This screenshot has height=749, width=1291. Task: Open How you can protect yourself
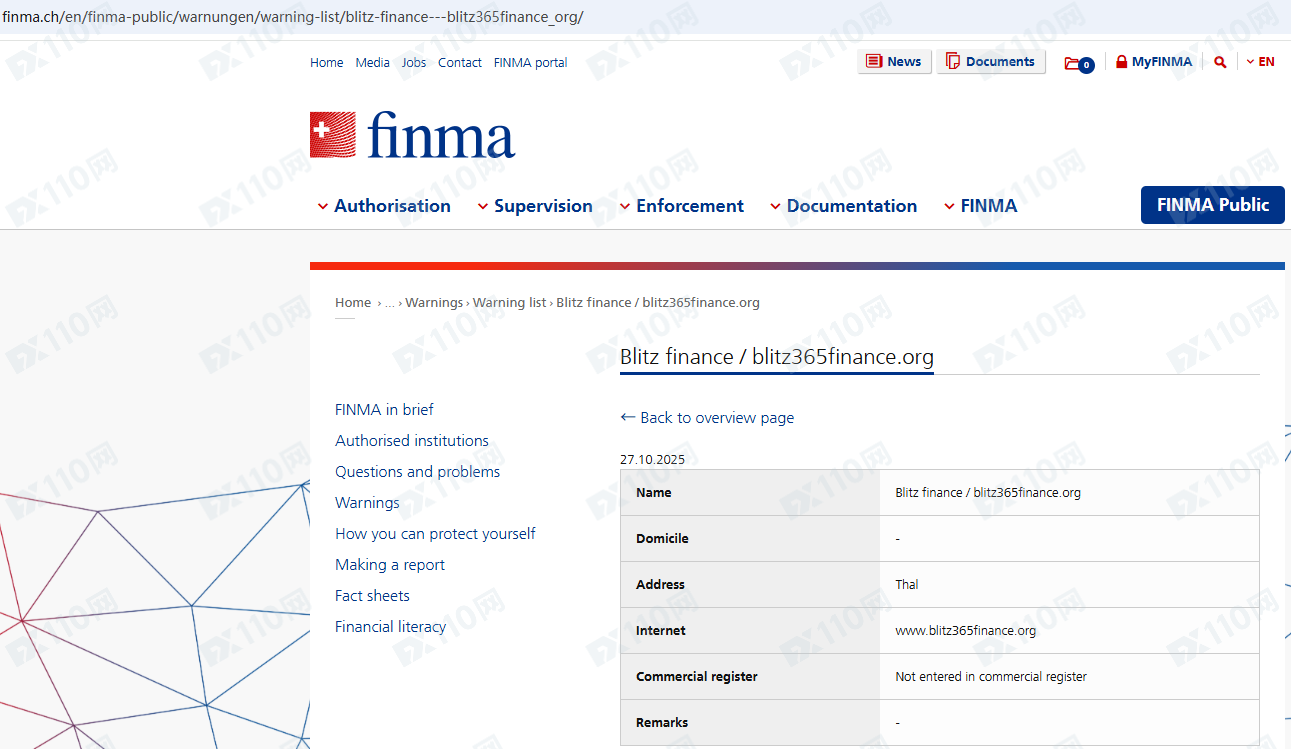tap(435, 534)
